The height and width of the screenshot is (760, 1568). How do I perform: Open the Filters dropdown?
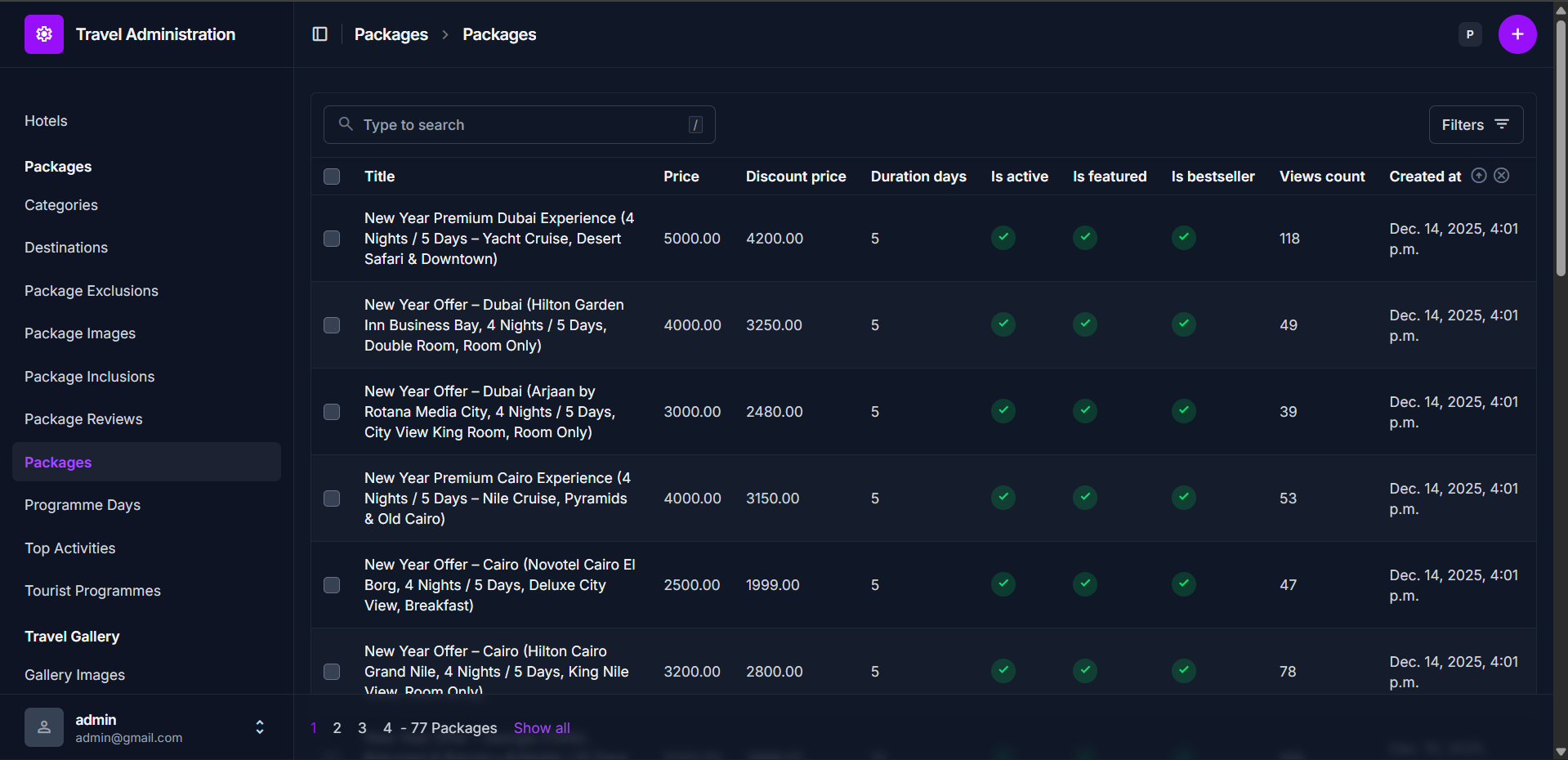(x=1475, y=124)
